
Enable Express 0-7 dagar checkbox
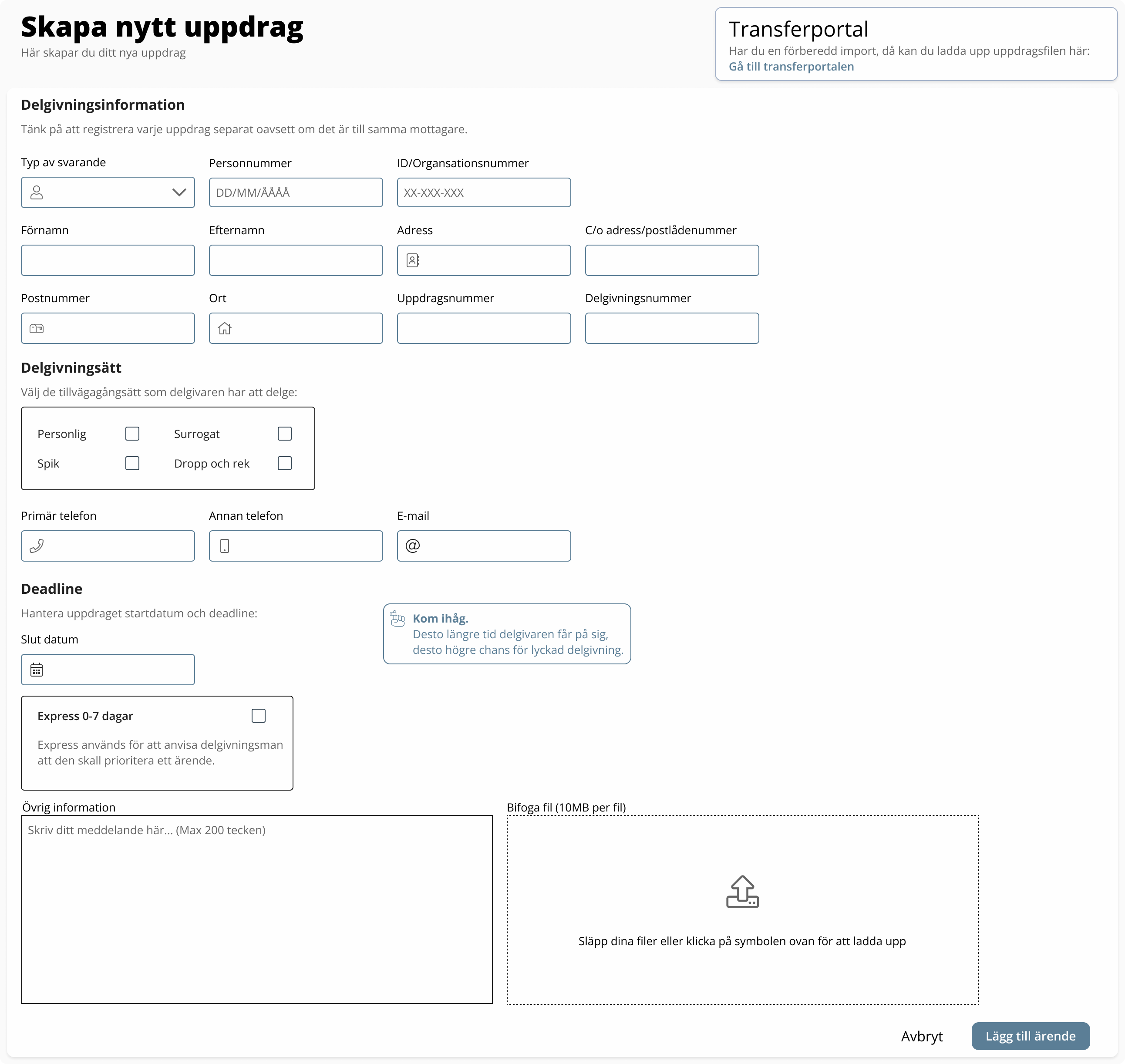tap(259, 716)
